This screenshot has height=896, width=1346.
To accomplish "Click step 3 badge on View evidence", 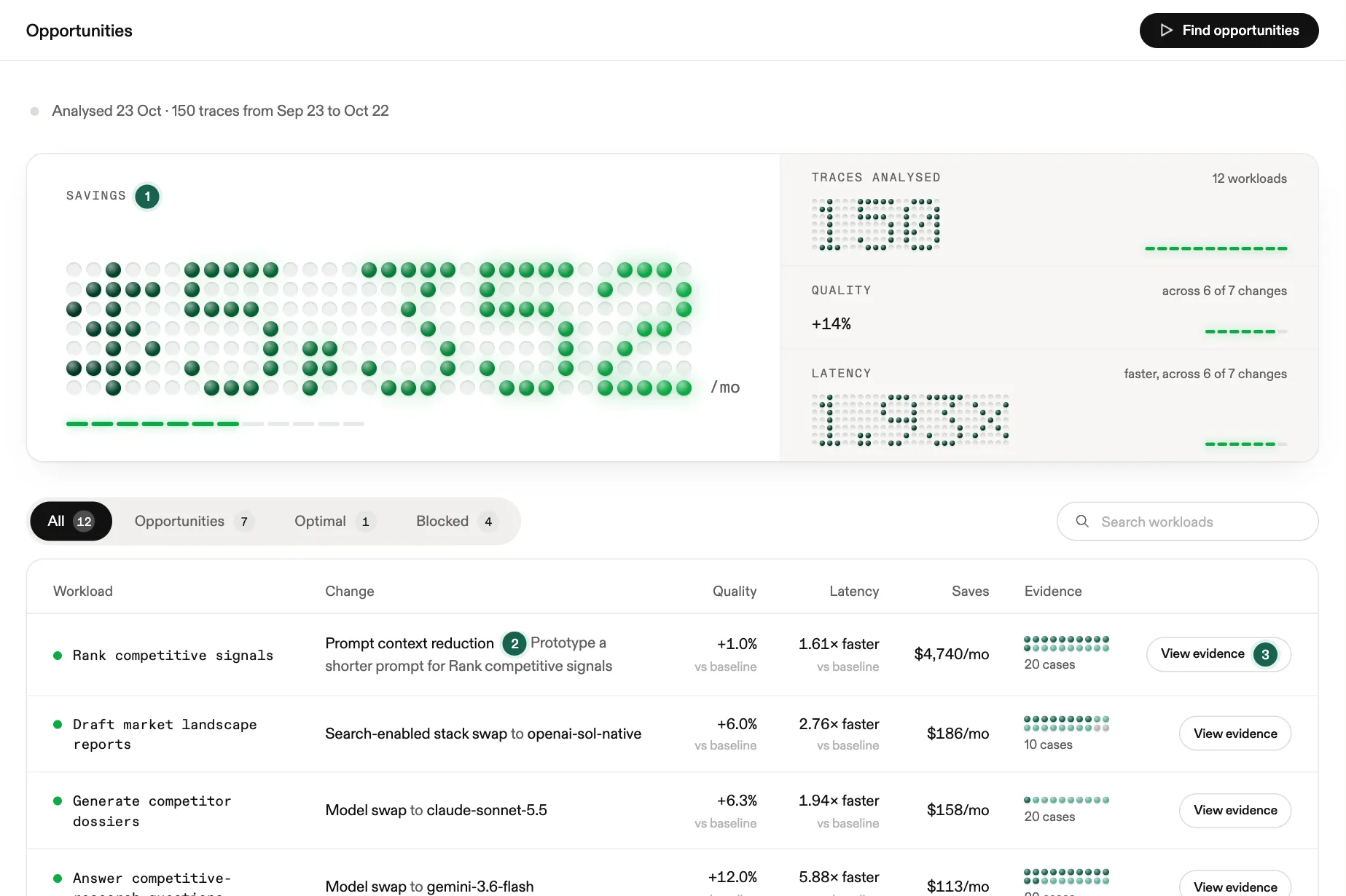I will tap(1265, 654).
